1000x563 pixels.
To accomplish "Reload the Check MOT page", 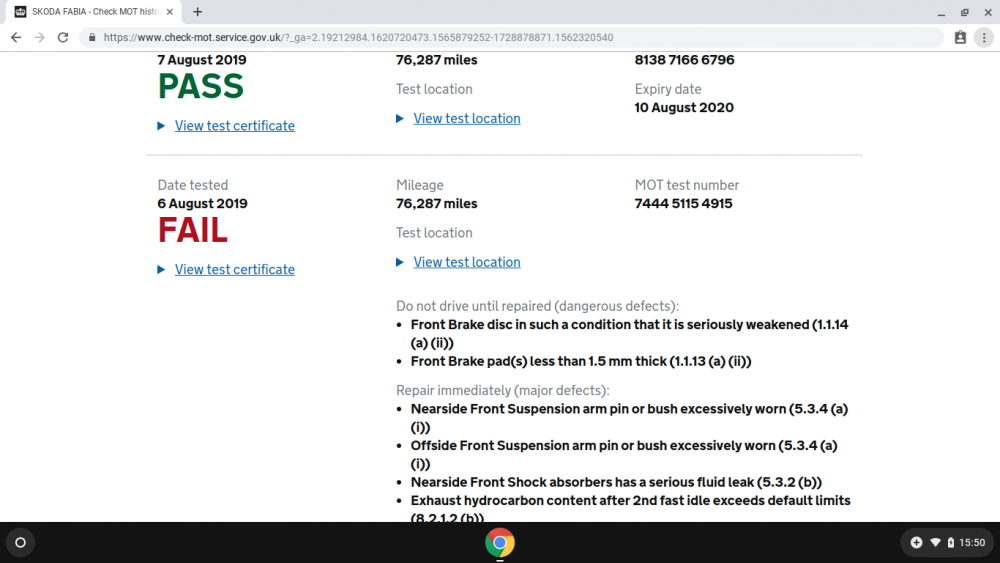I will [x=62, y=38].
